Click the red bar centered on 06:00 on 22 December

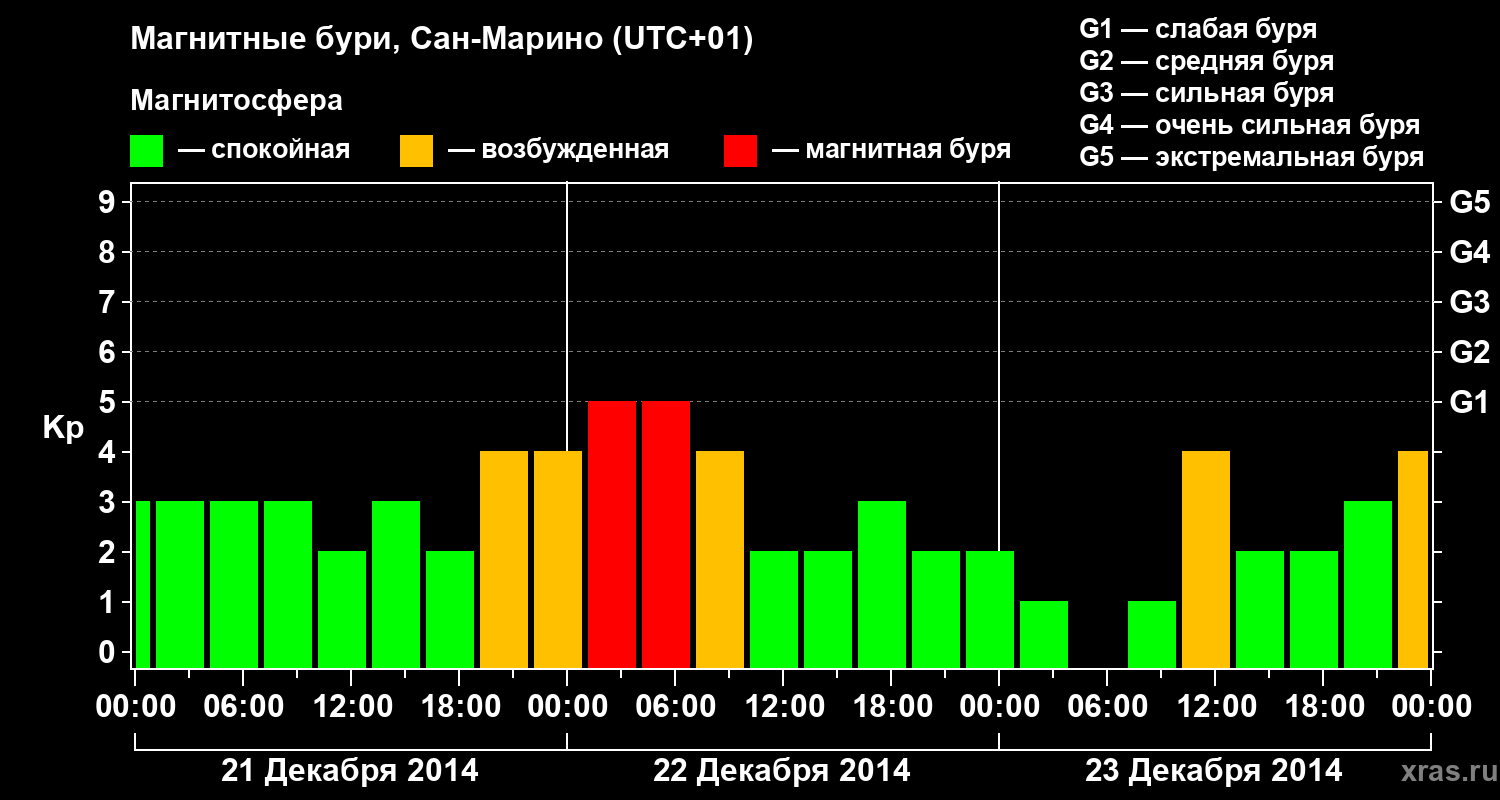pos(666,534)
